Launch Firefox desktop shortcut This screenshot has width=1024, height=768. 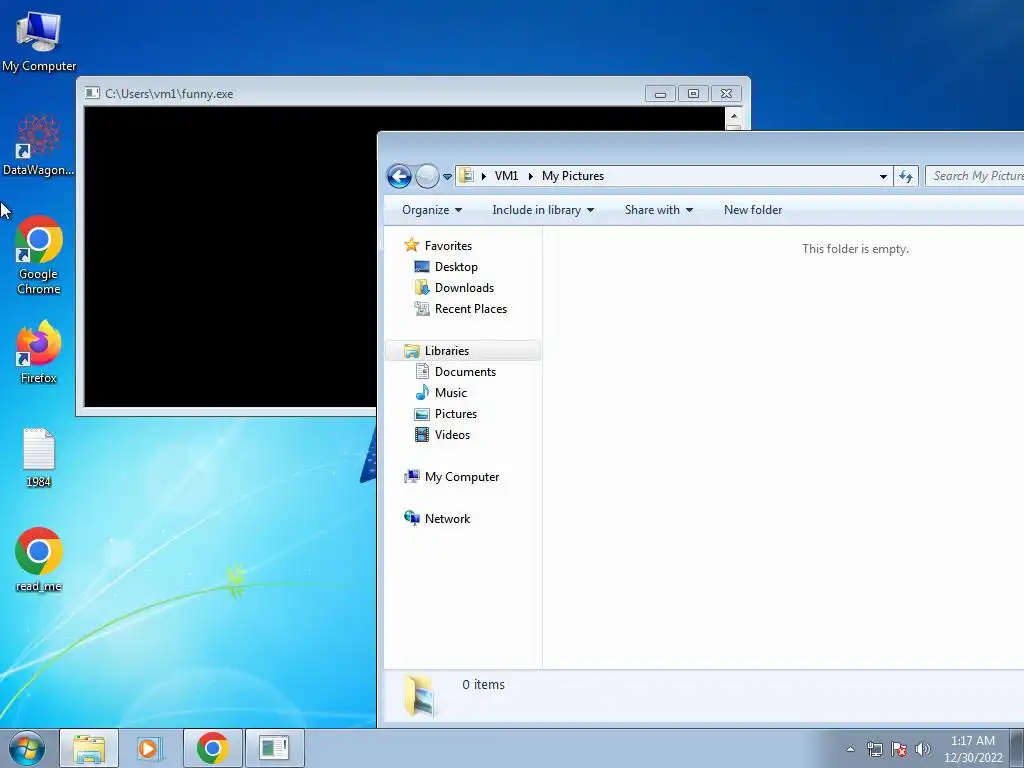click(x=39, y=351)
